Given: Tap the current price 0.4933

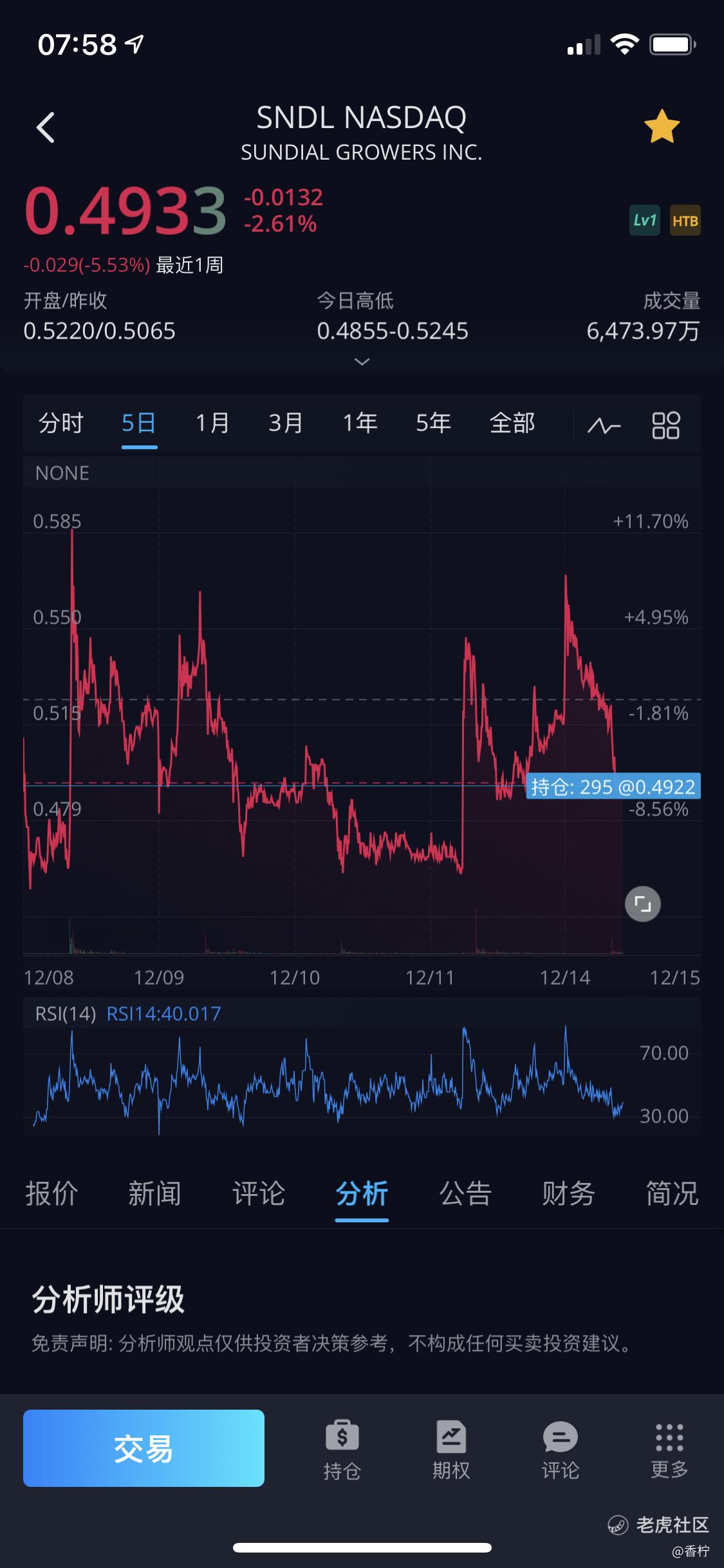Looking at the screenshot, I should click(x=125, y=210).
